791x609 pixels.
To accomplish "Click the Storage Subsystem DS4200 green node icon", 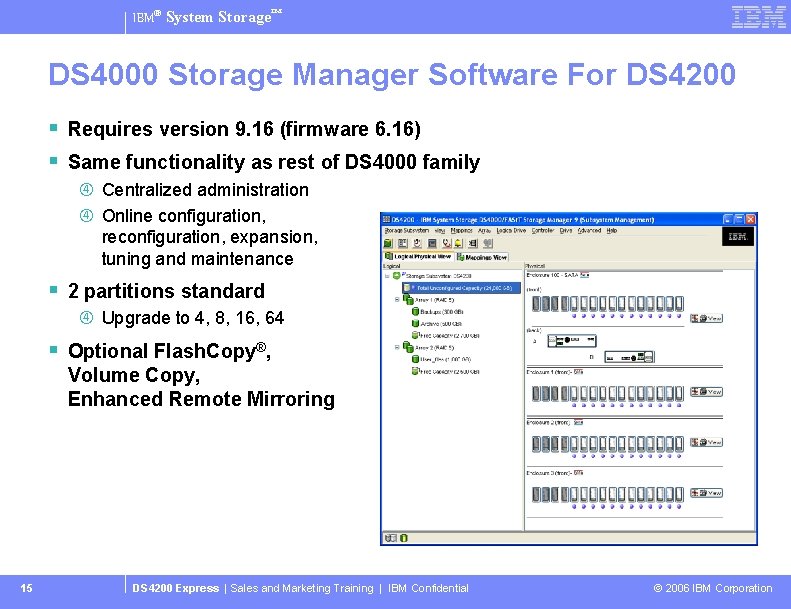I will pos(397,276).
